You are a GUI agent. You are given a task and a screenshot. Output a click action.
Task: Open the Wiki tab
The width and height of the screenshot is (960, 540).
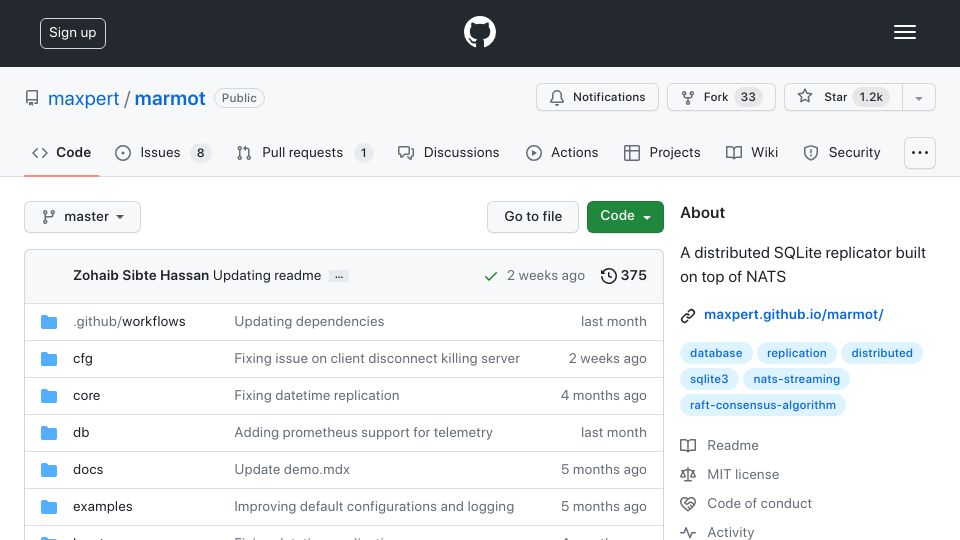[x=752, y=152]
